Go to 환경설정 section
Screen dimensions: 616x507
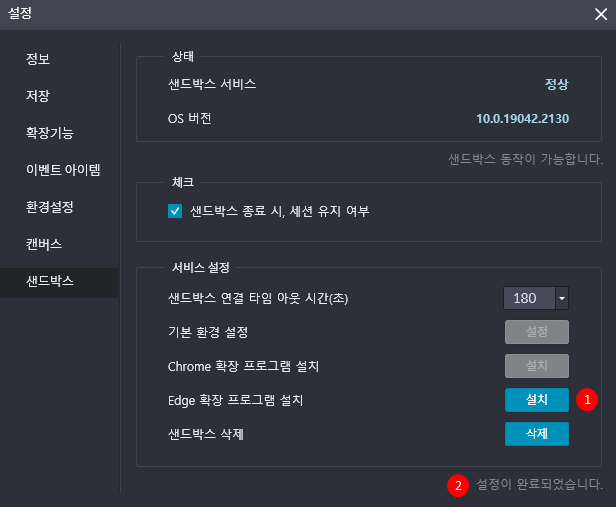click(x=50, y=207)
